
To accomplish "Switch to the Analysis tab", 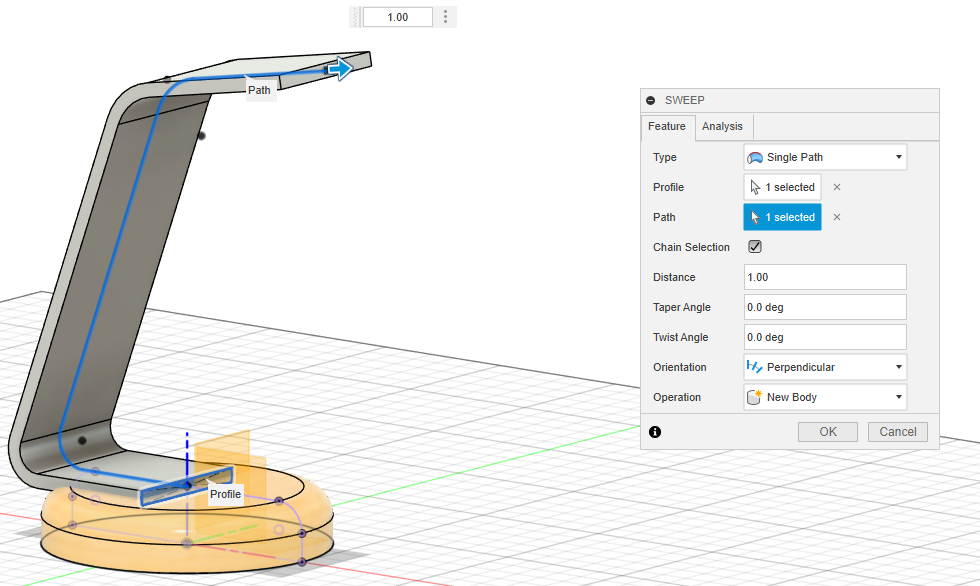I will (x=722, y=126).
